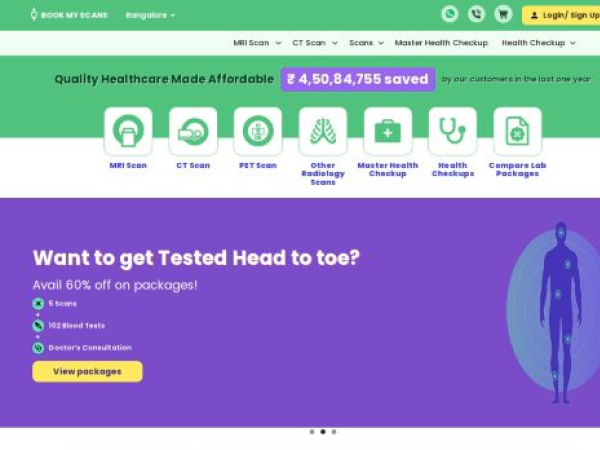
Task: Open the Scans dropdown menu
Action: 366,43
